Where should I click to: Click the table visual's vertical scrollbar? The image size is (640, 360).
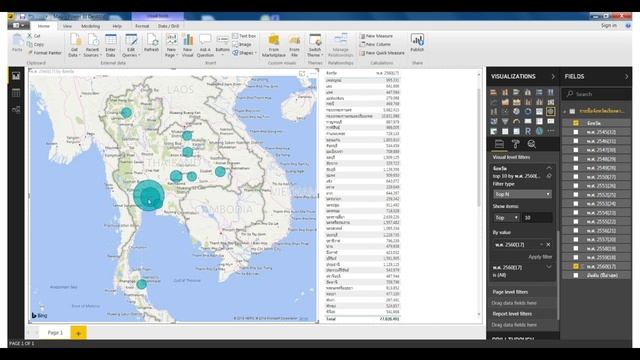tap(479, 147)
